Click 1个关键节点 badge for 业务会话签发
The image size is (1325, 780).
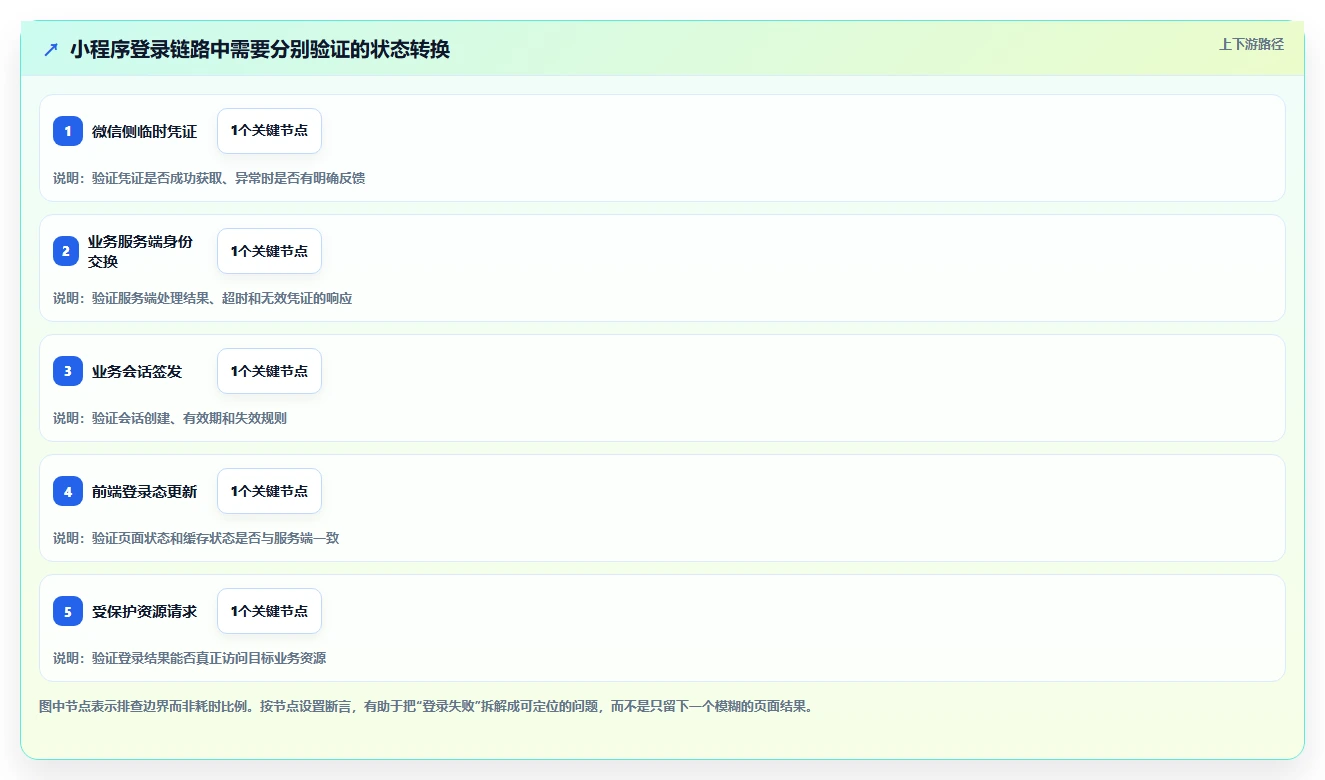(x=269, y=371)
